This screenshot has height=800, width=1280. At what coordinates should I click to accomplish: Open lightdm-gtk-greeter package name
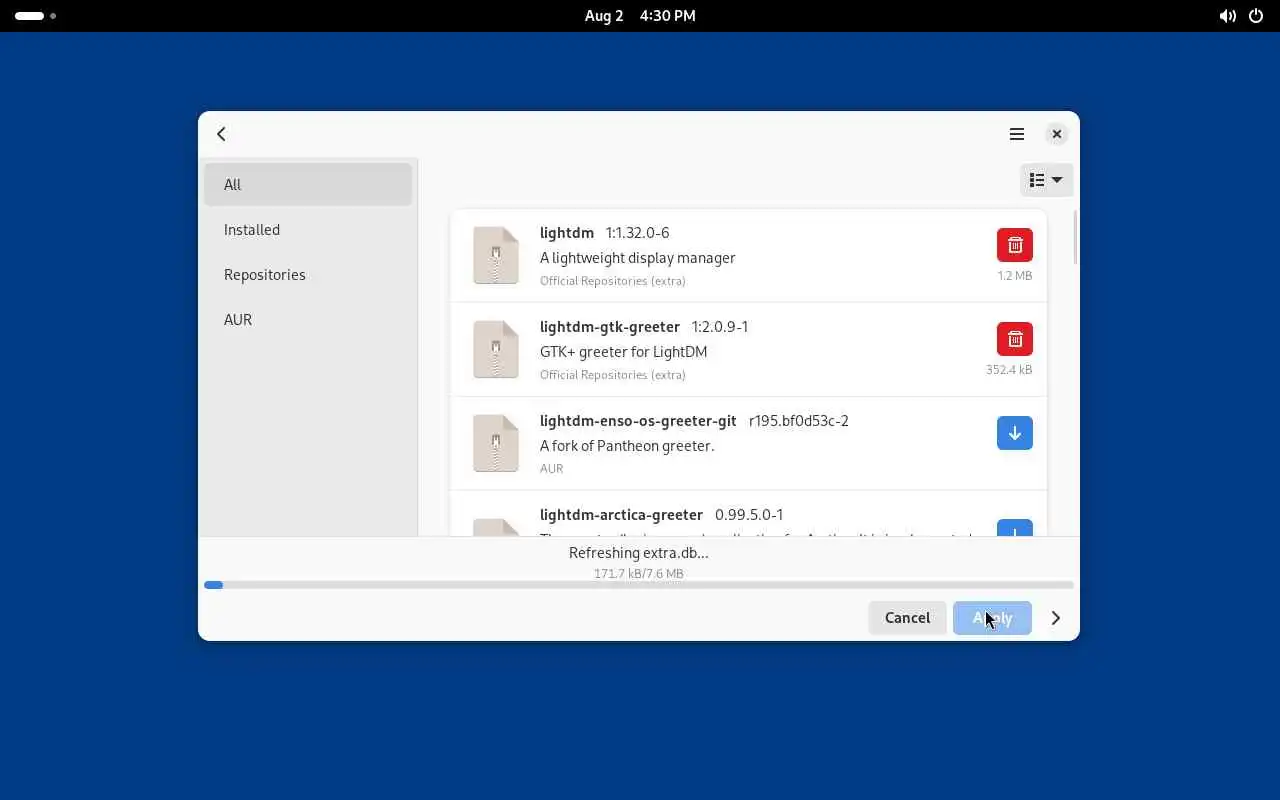610,327
